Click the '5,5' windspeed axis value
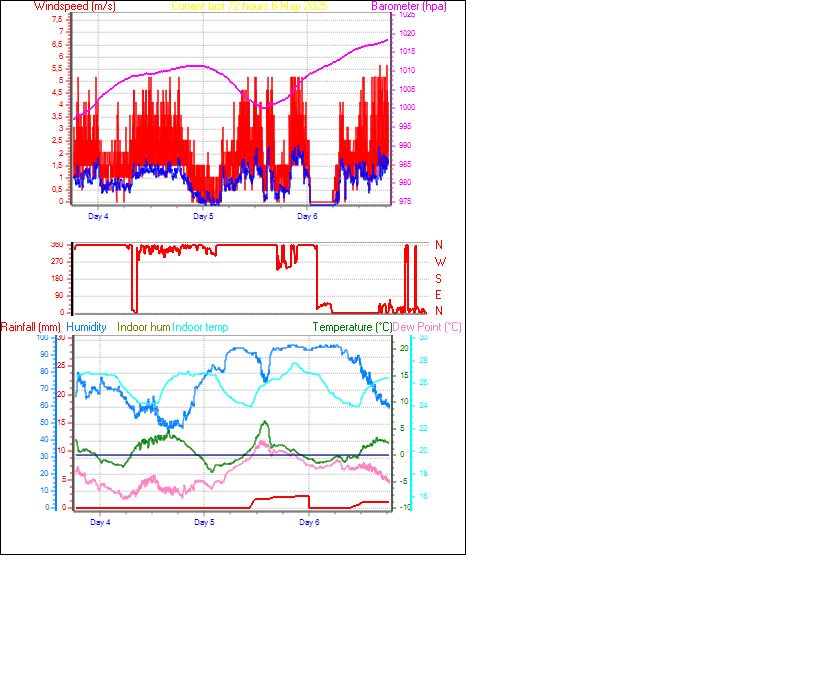 pyautogui.click(x=57, y=68)
